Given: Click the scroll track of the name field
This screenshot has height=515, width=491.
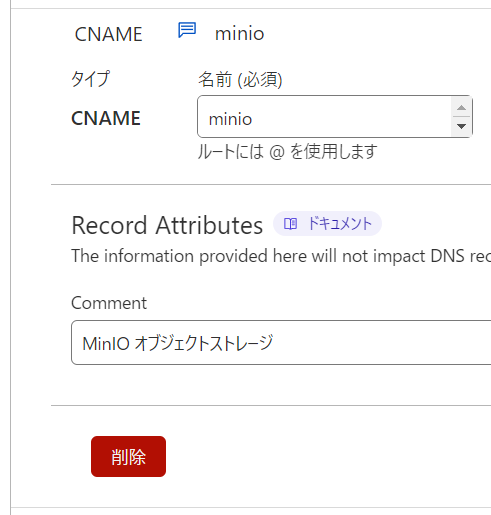Looking at the screenshot, I should [x=461, y=117].
